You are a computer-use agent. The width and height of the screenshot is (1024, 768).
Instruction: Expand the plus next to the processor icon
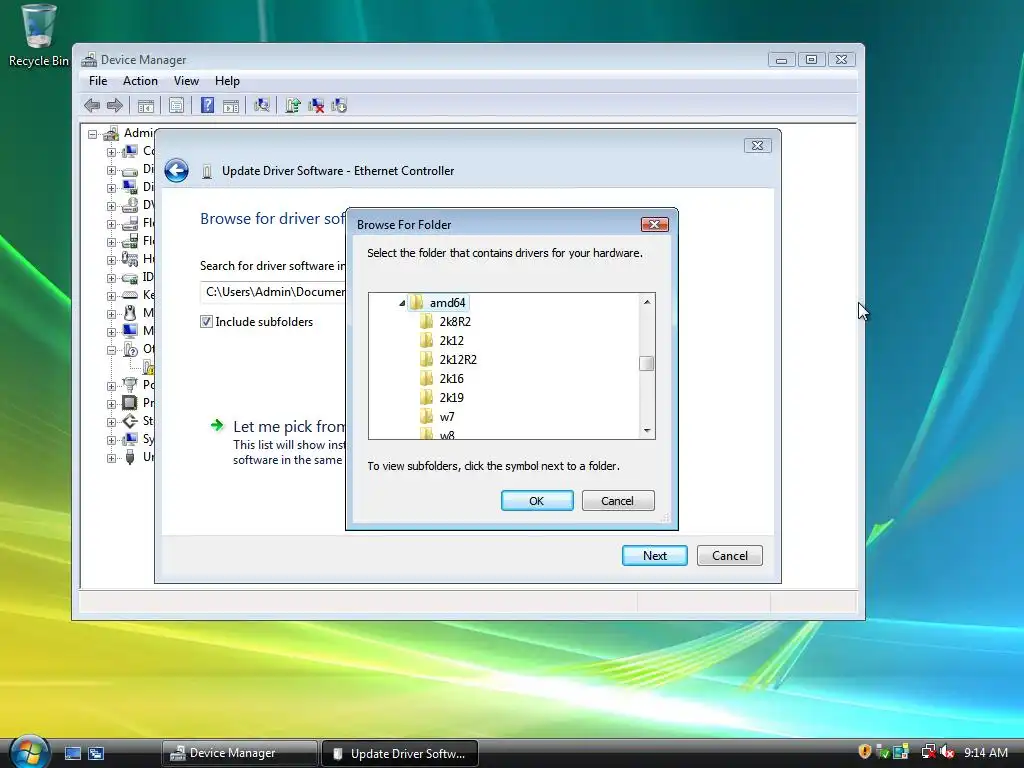point(111,404)
